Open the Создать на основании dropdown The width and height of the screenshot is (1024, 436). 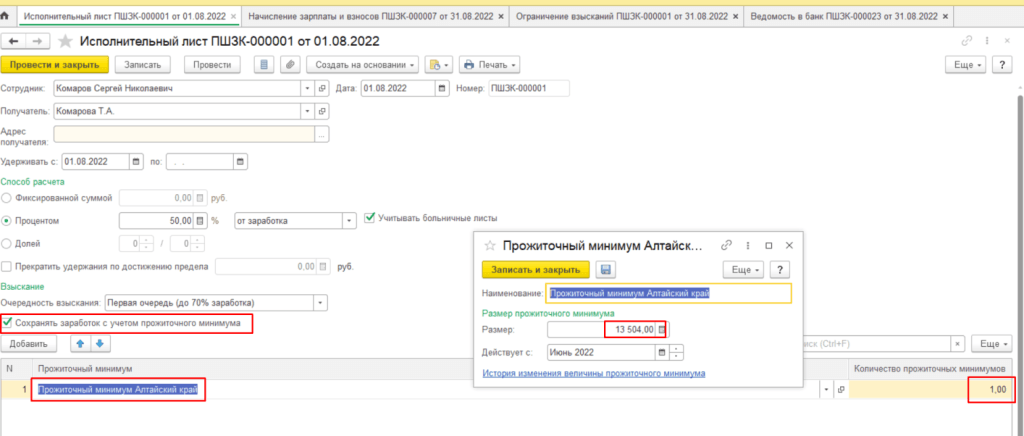click(x=365, y=64)
